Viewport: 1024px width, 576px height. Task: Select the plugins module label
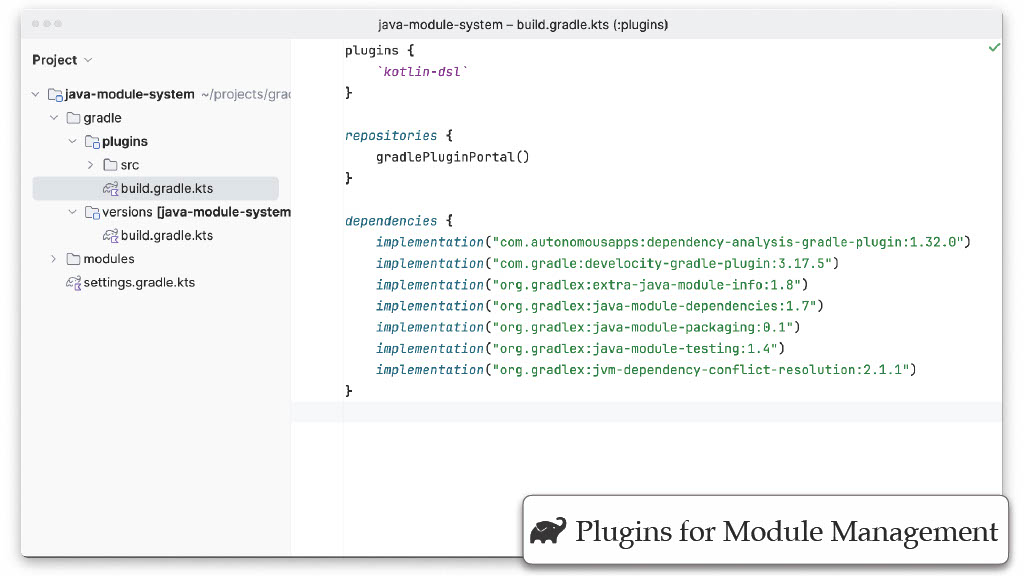pyautogui.click(x=125, y=142)
